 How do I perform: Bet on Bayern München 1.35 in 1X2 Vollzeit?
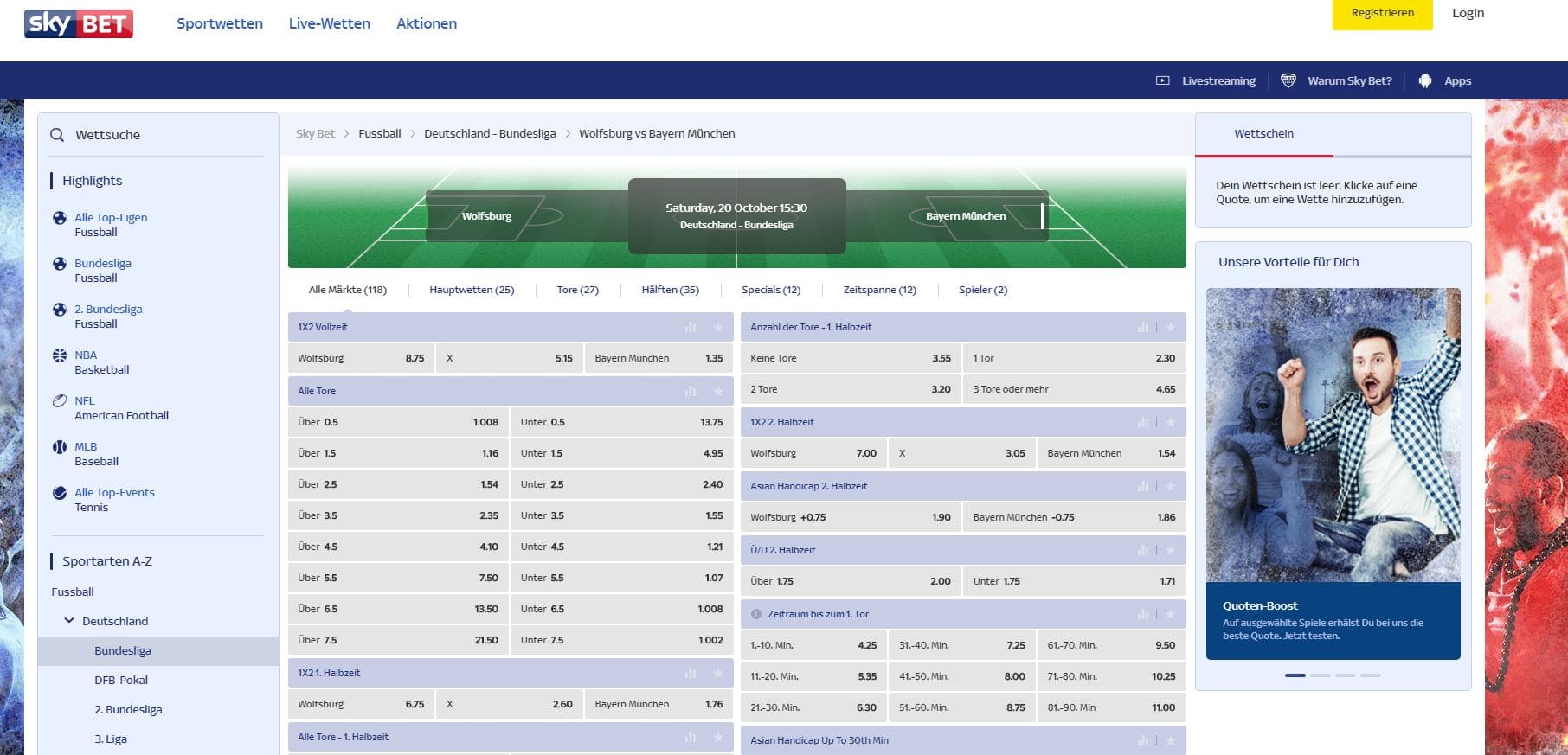tap(659, 358)
